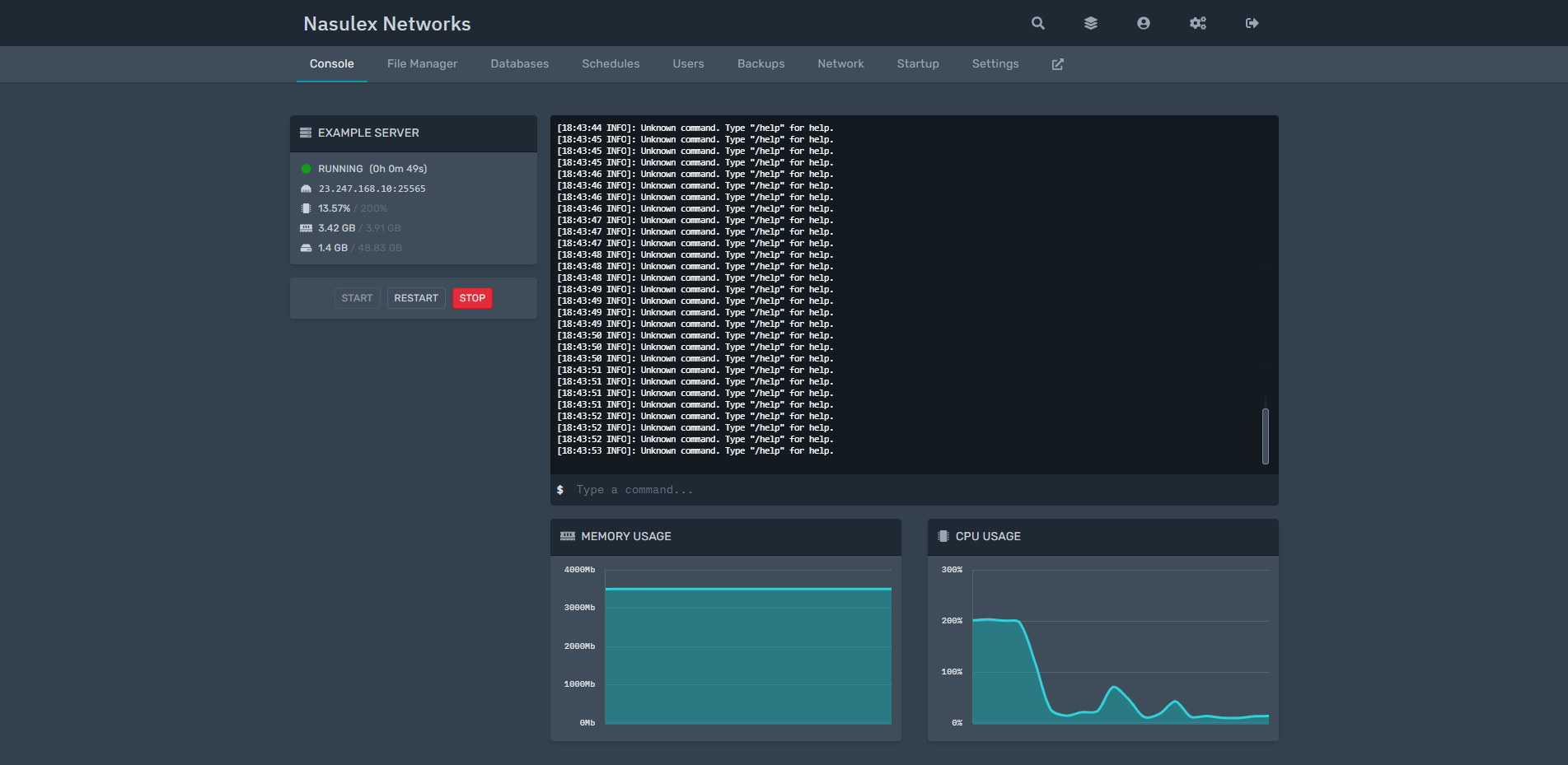Click the green running status indicator

[x=306, y=169]
